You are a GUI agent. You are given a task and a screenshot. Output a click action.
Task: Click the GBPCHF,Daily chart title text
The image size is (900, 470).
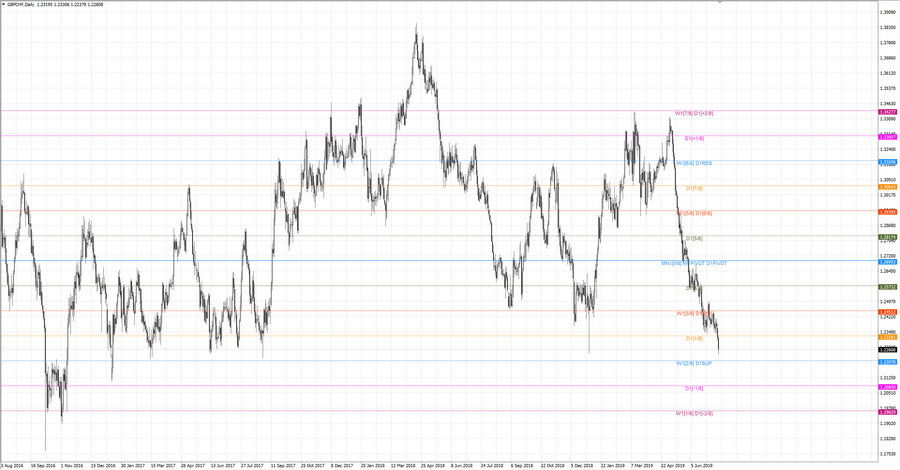click(x=21, y=4)
